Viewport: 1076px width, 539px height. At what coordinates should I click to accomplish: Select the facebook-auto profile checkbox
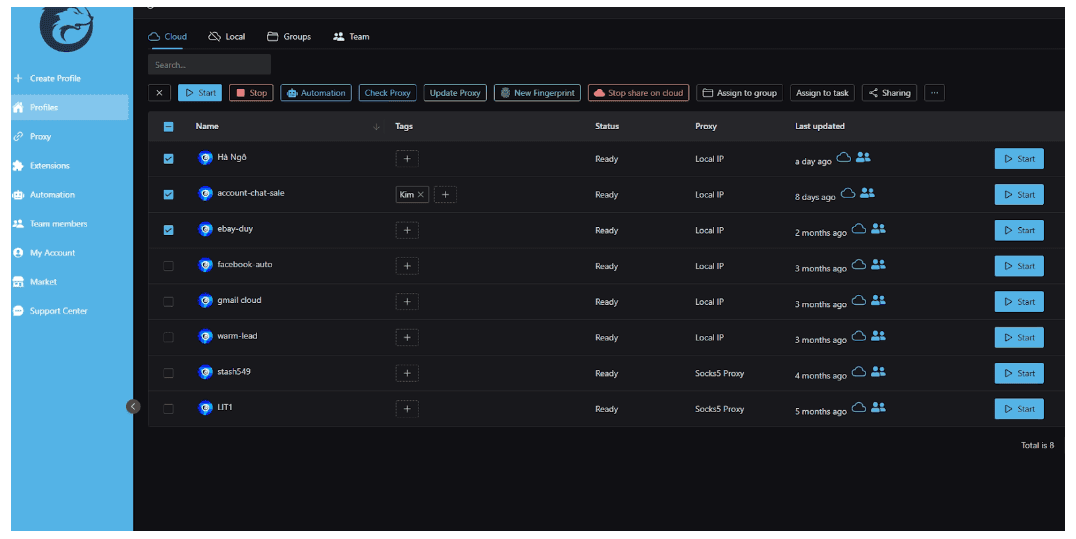168,266
